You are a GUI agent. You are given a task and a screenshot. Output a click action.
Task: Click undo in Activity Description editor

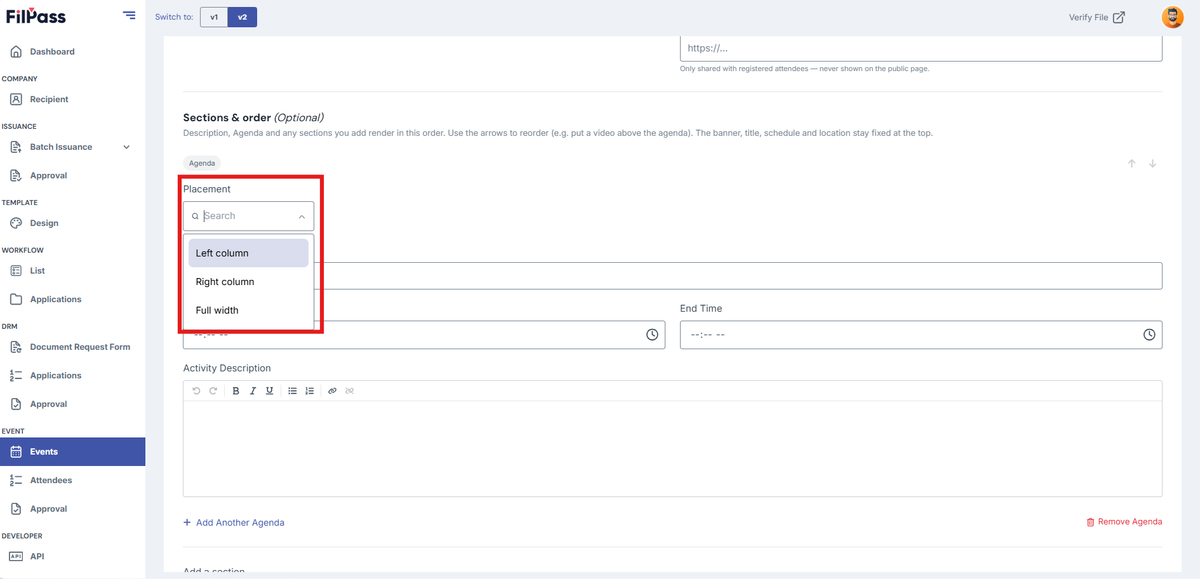coord(196,391)
